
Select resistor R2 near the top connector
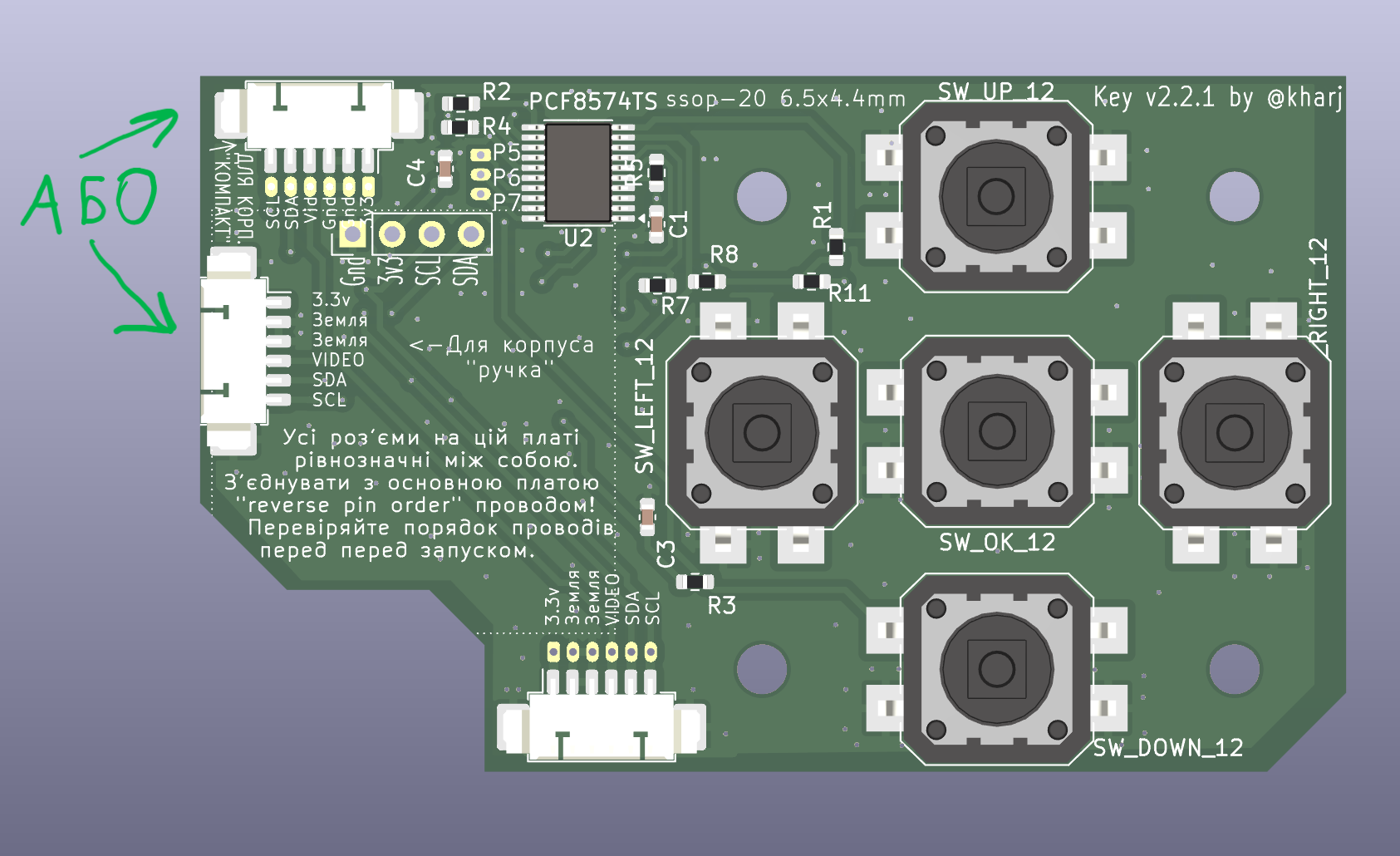[460, 104]
